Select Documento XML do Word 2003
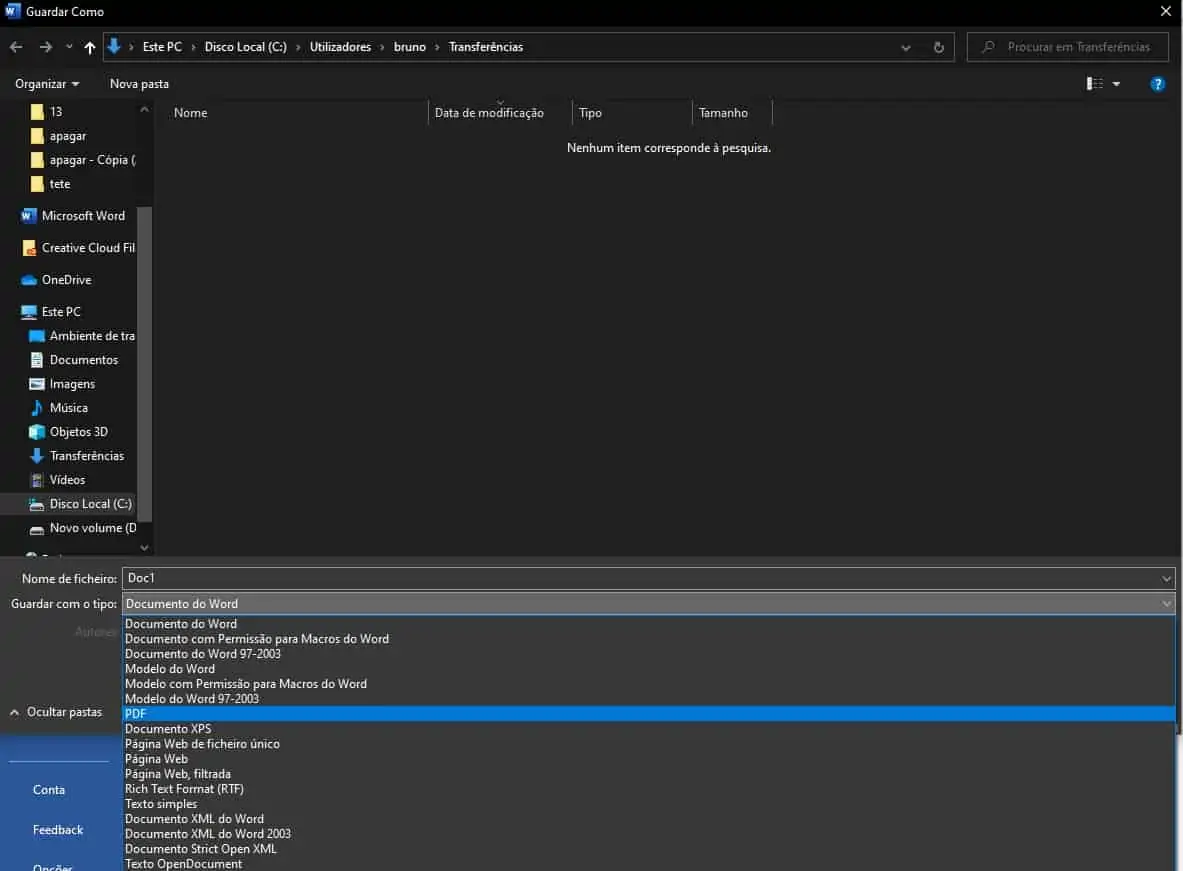The width and height of the screenshot is (1183, 871). (x=648, y=834)
